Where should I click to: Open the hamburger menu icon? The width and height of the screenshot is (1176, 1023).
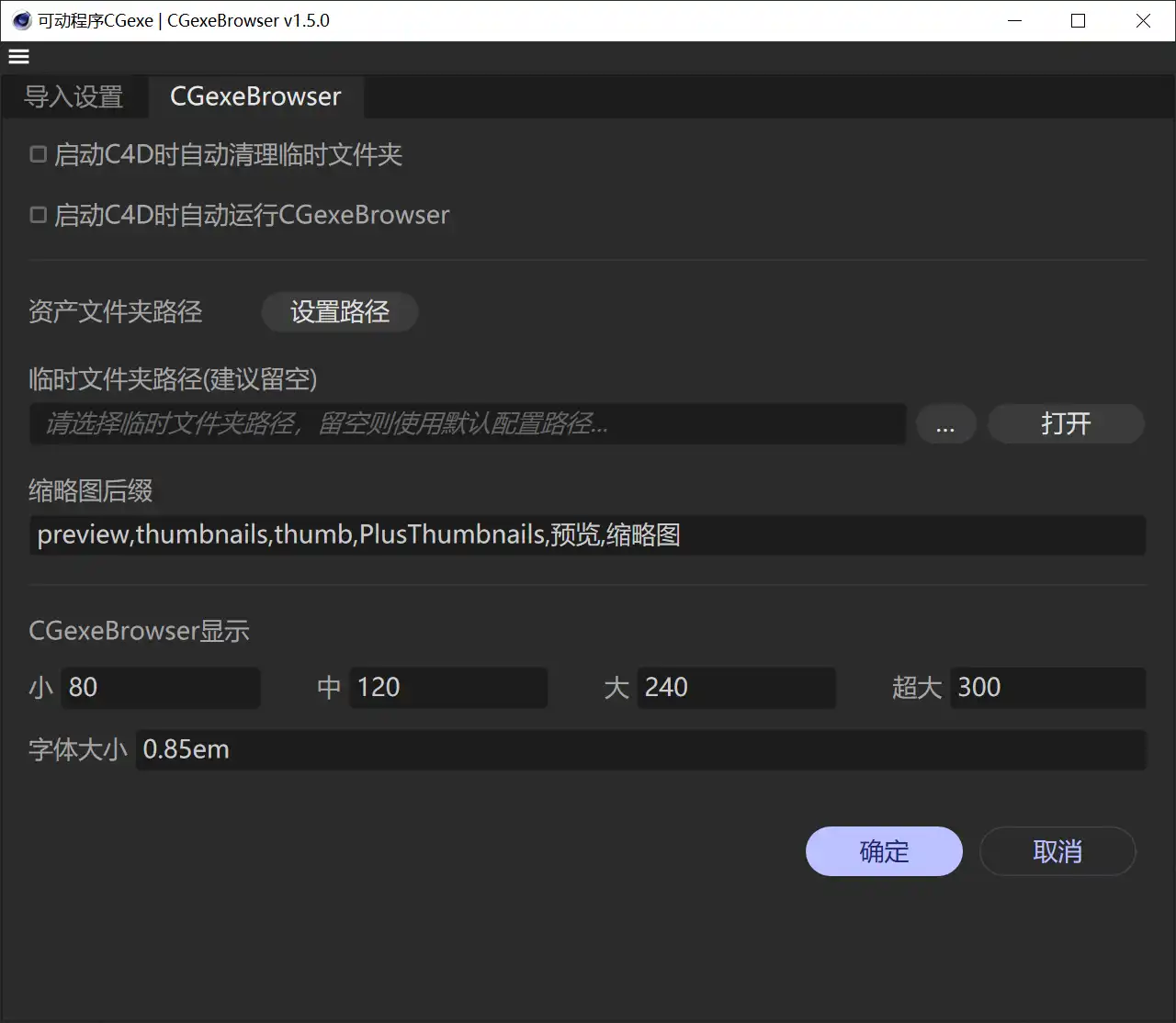18,57
